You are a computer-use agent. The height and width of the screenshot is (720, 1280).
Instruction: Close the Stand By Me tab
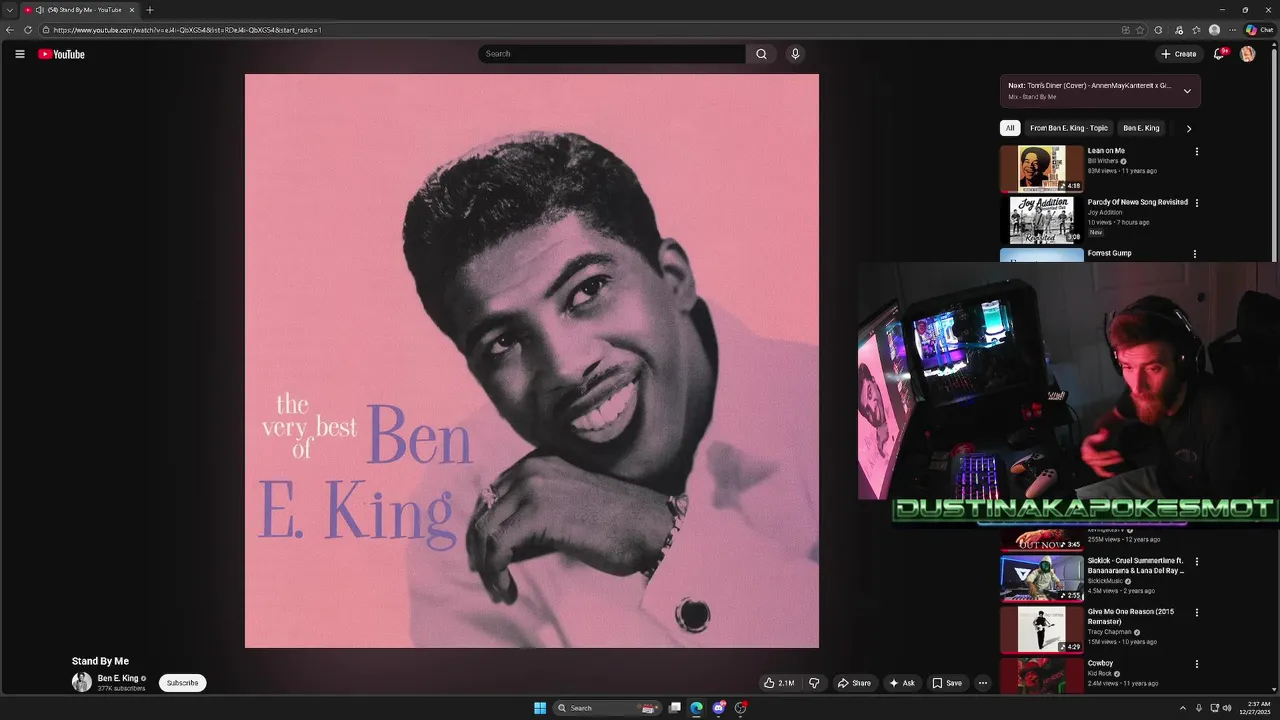click(x=131, y=10)
